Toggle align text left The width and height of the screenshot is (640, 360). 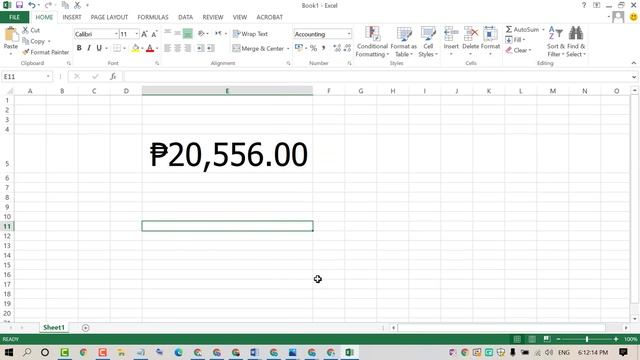tap(167, 48)
